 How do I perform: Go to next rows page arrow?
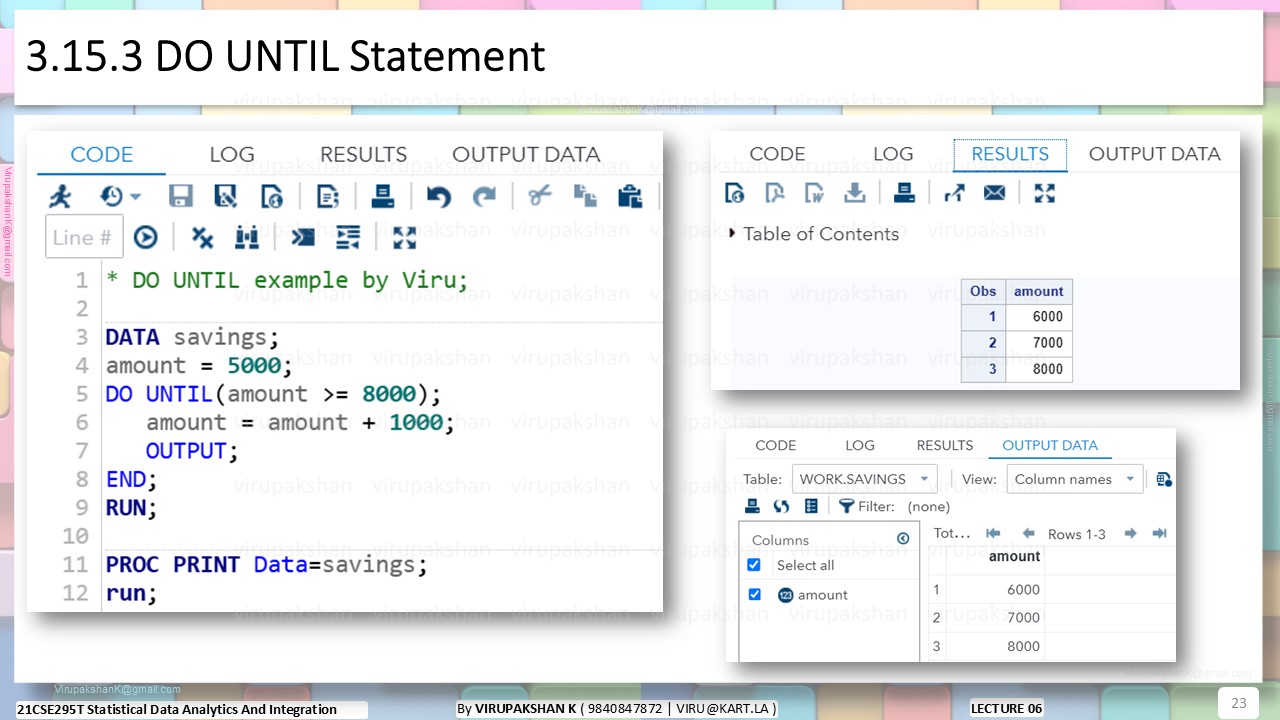pos(1130,533)
